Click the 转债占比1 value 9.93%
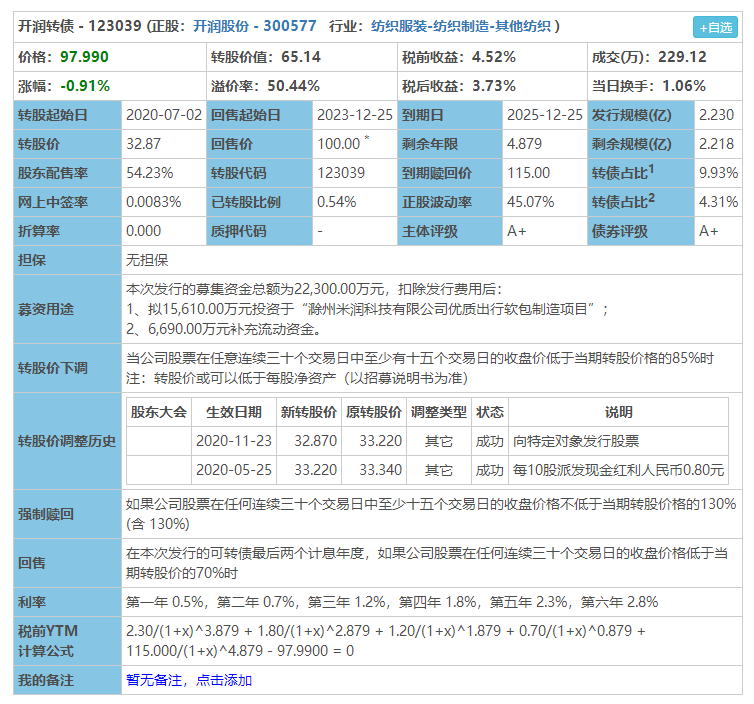 [x=718, y=173]
